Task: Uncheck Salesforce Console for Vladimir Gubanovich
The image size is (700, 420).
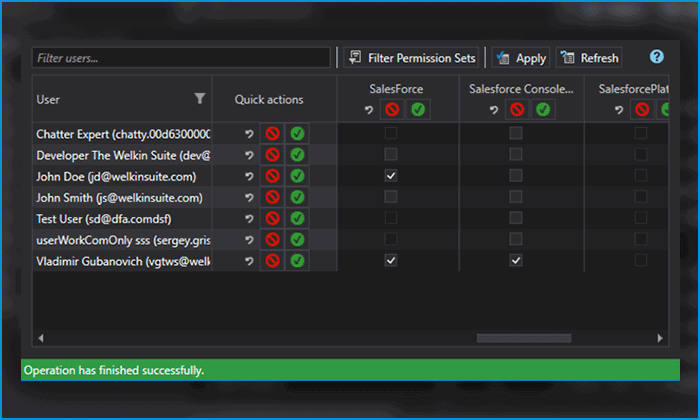Action: (516, 261)
